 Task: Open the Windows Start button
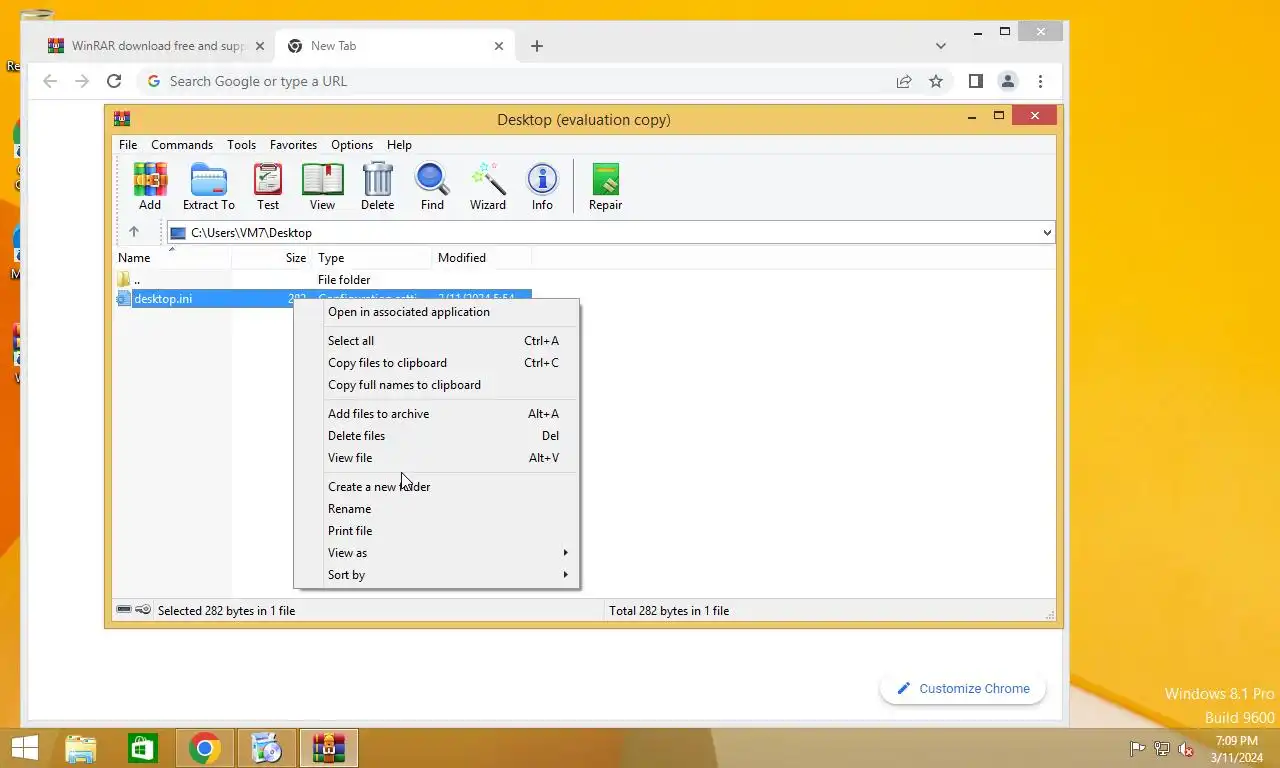coord(24,748)
